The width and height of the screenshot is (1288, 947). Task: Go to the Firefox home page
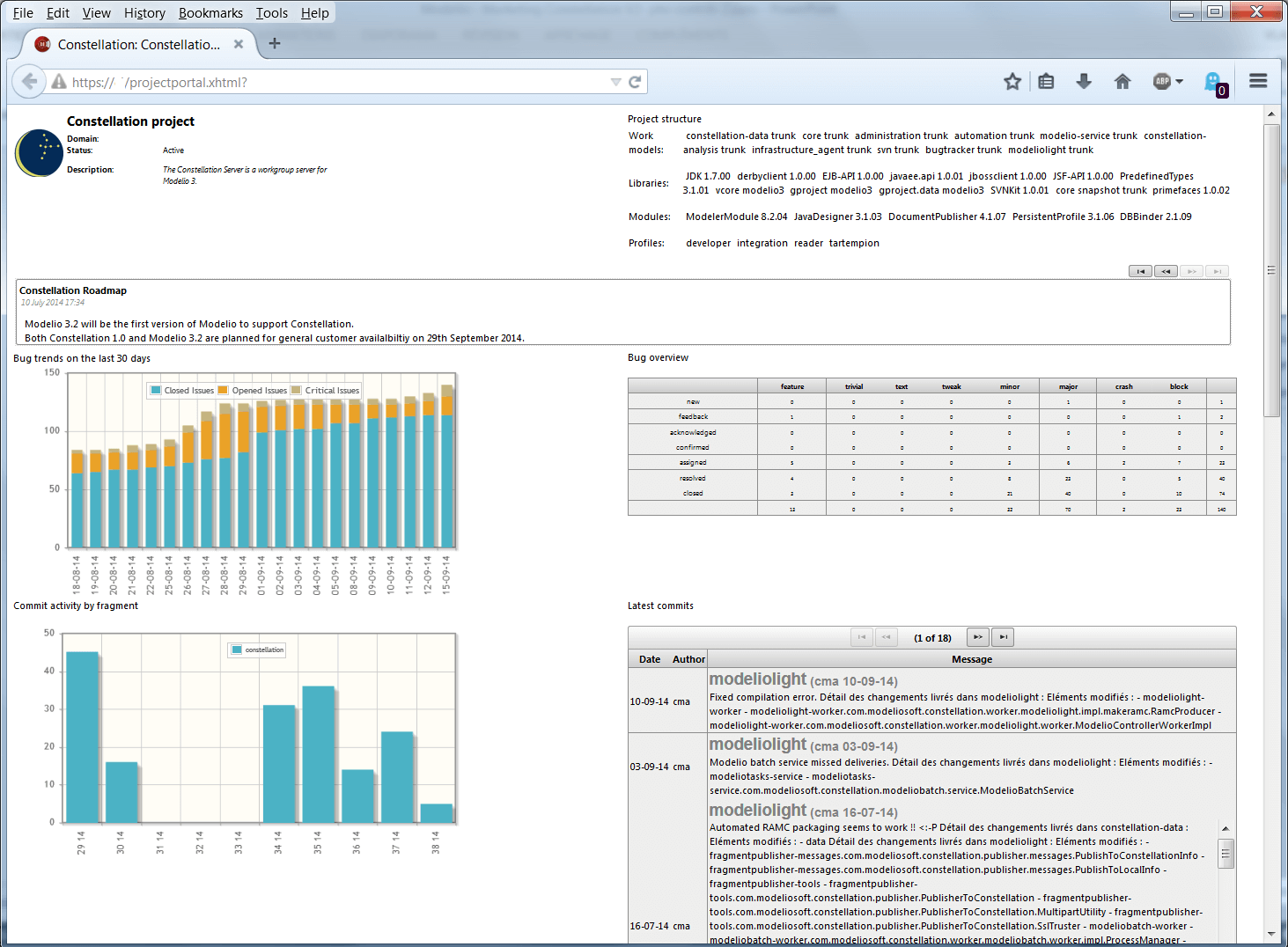[x=1122, y=82]
